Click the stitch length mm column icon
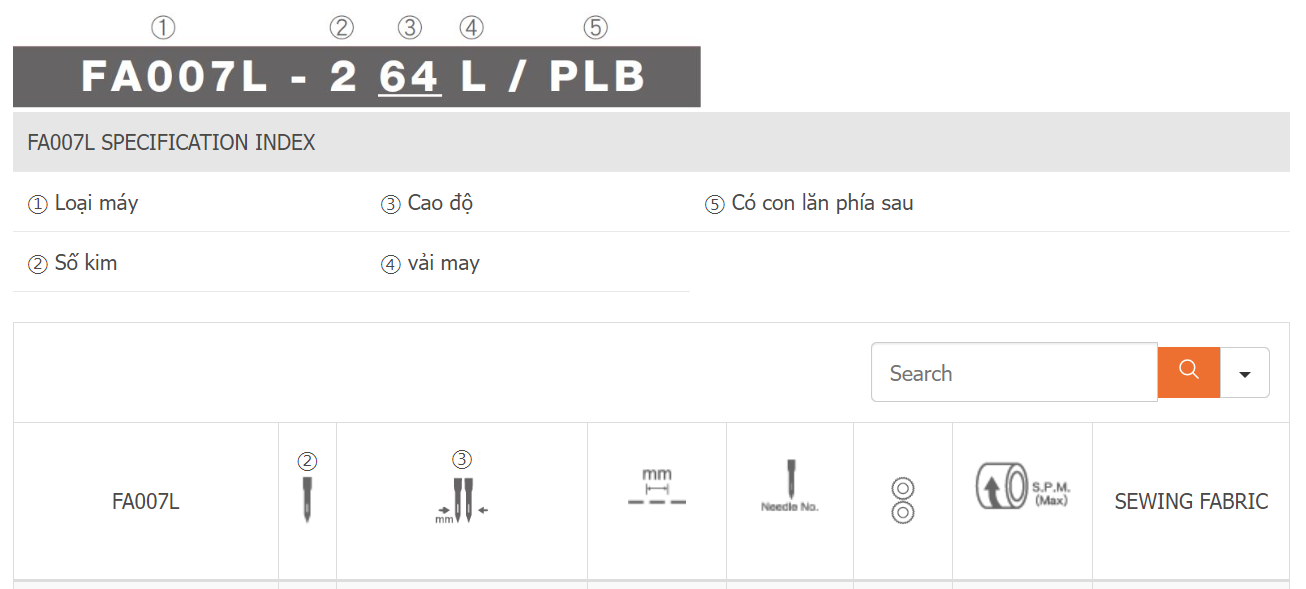Screen dimensions: 1306x589 coord(657,487)
